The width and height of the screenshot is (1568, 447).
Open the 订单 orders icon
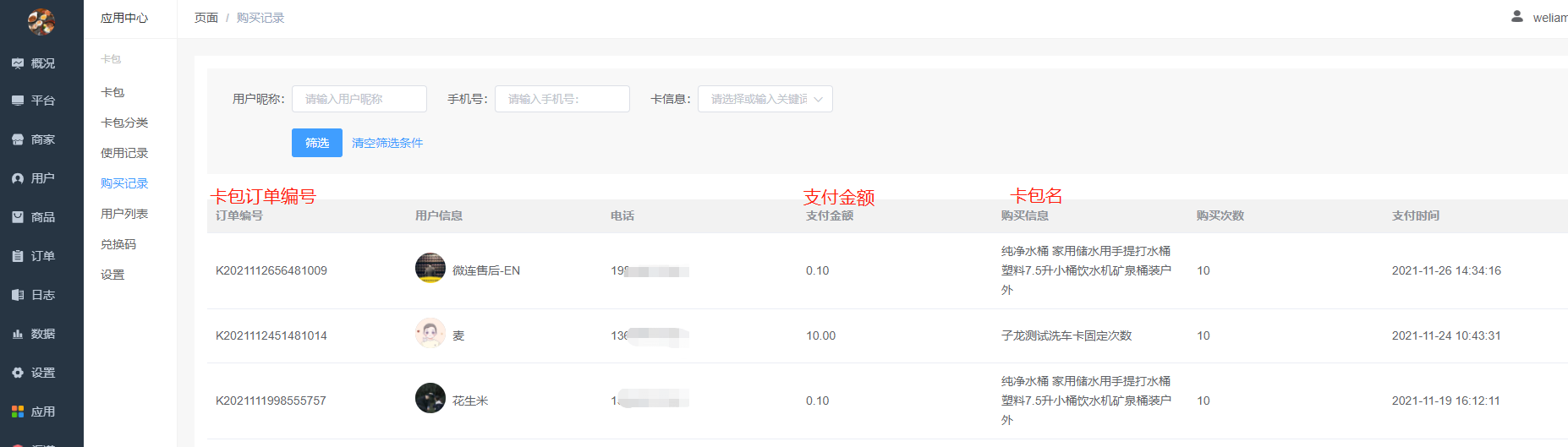pyautogui.click(x=18, y=256)
